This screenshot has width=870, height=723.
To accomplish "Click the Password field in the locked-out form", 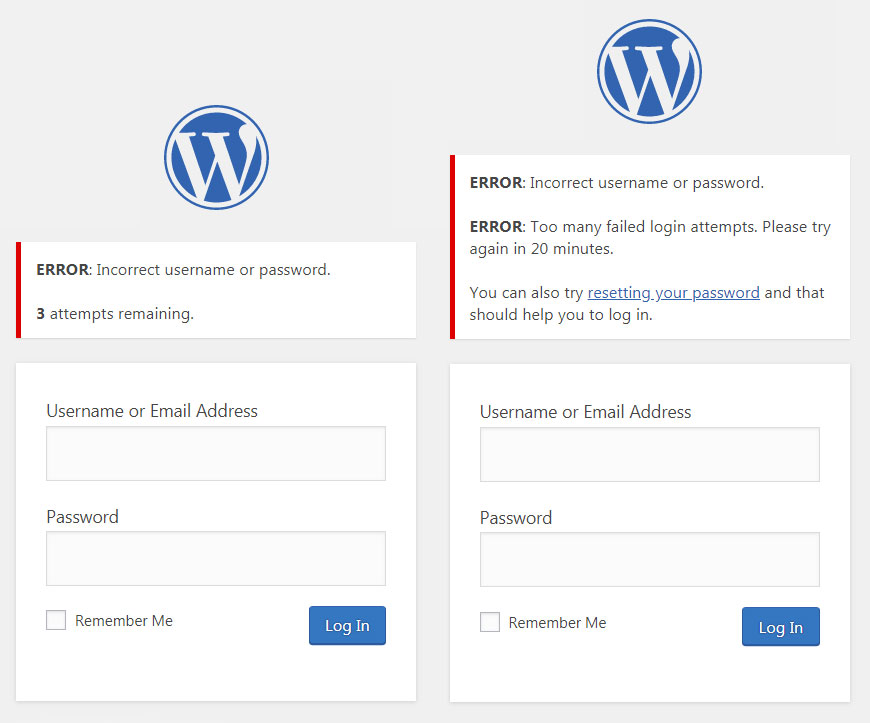I will pos(649,559).
